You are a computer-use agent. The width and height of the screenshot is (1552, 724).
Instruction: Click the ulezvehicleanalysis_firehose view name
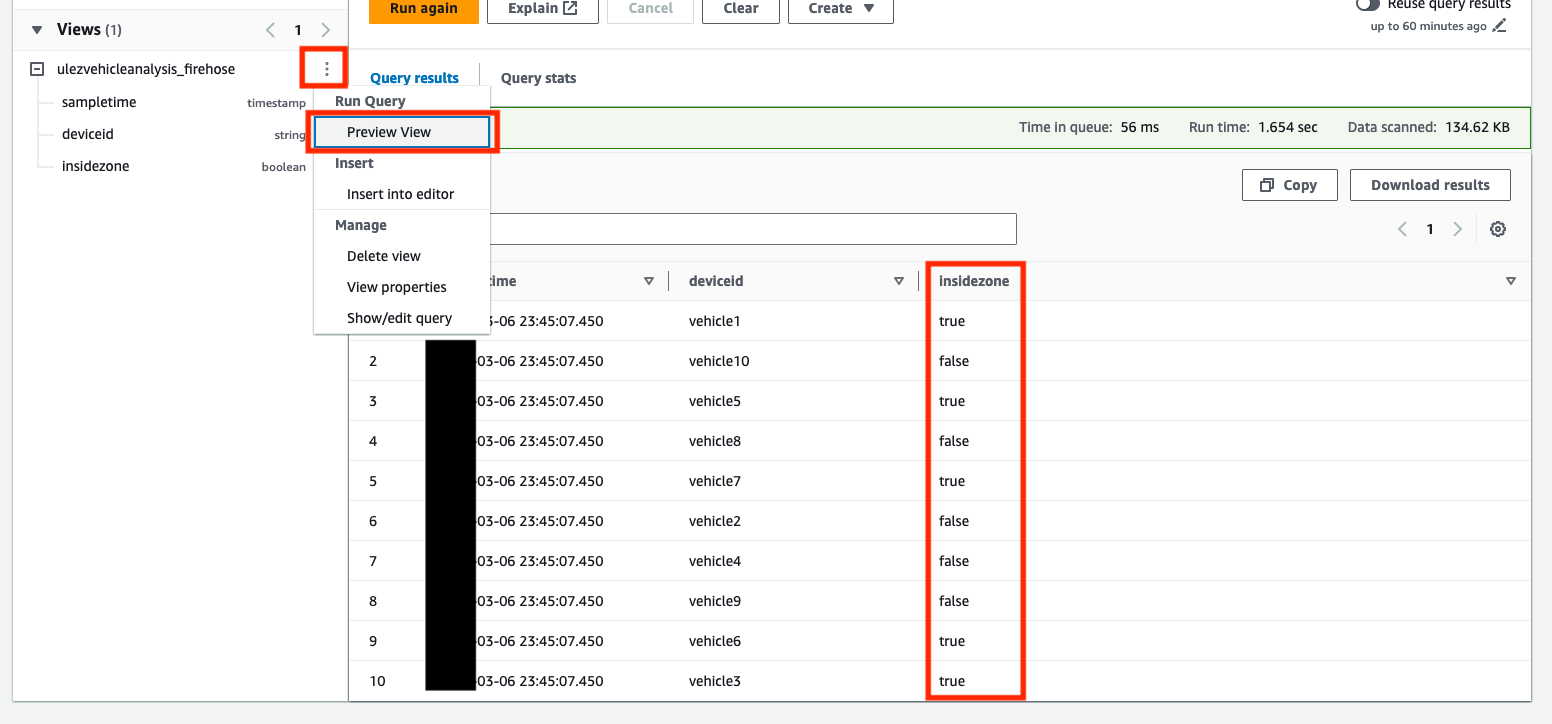(146, 69)
